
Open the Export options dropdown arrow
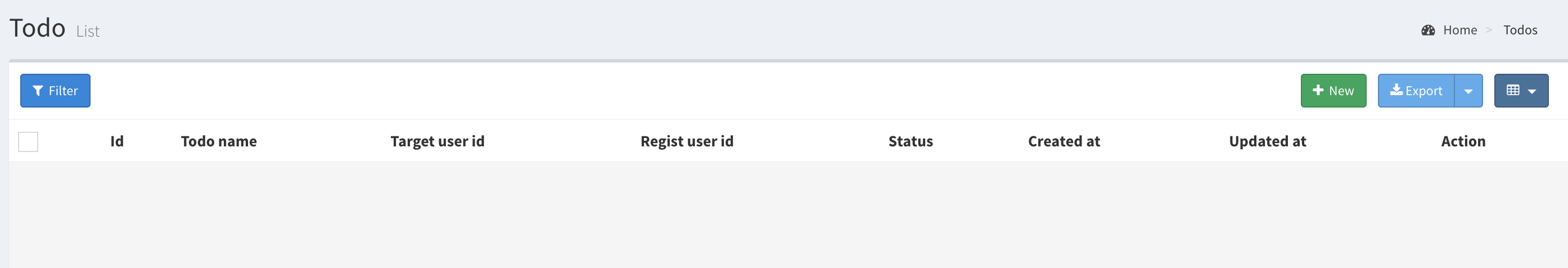1468,91
